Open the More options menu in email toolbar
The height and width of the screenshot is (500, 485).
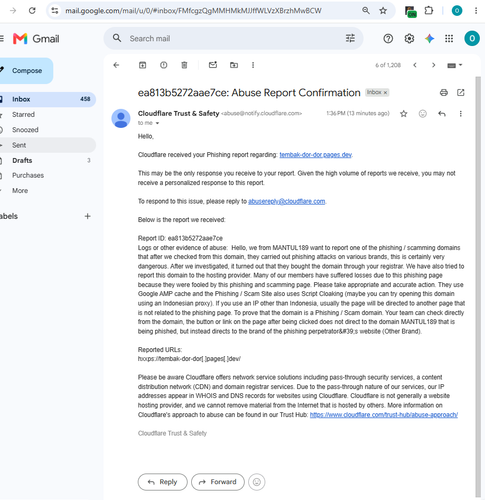click(x=253, y=65)
